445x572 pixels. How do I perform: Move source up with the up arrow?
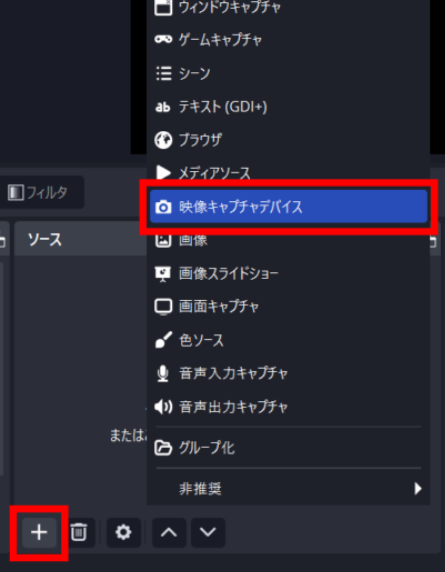[169, 532]
